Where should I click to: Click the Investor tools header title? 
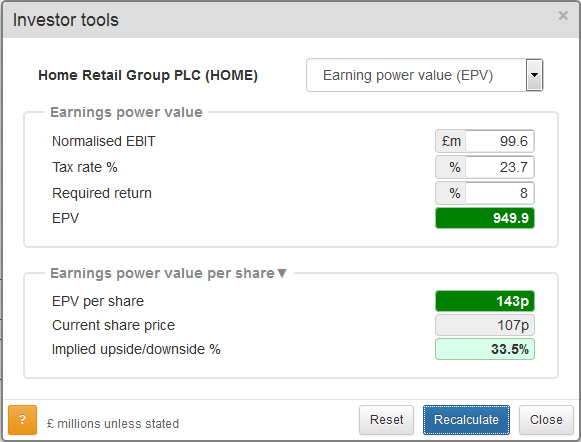pyautogui.click(x=66, y=20)
